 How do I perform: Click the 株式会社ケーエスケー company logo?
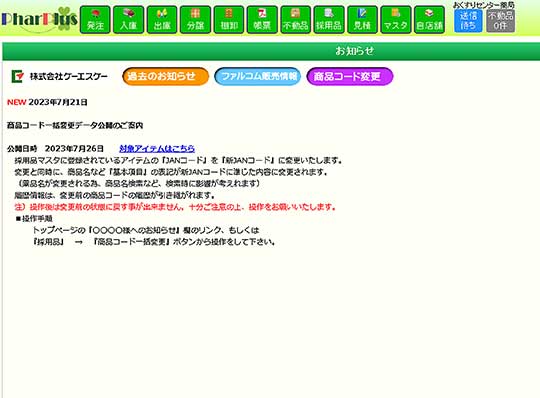59,76
